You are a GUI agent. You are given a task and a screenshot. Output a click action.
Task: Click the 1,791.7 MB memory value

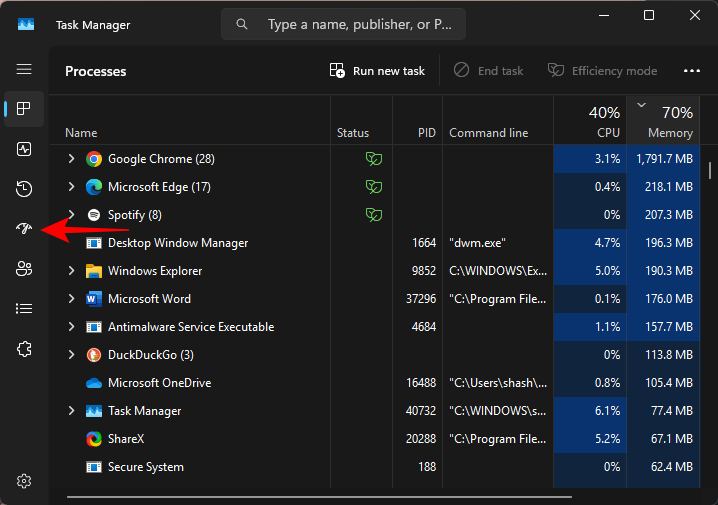(664, 159)
